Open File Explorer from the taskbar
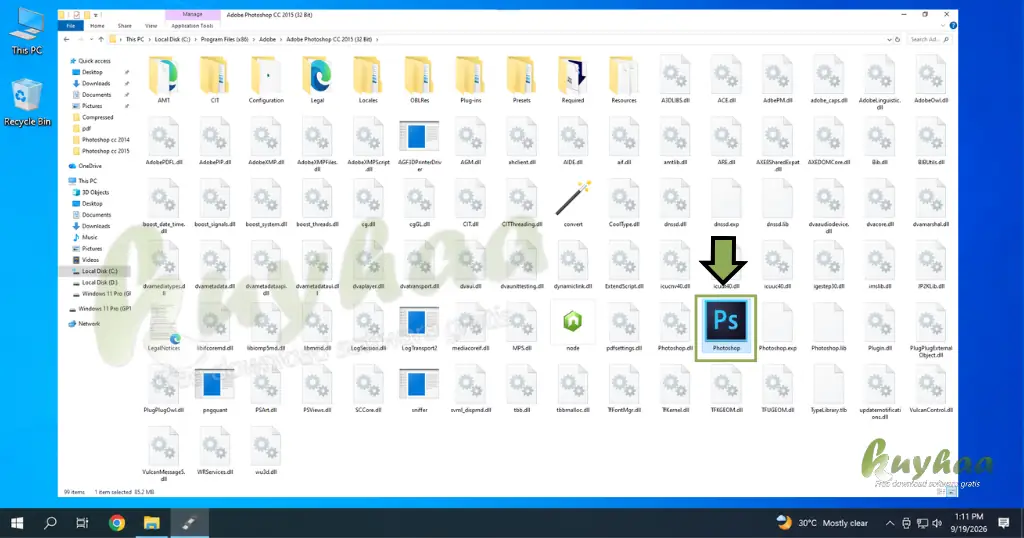Screen dimensions: 1024x538 [x=152, y=522]
